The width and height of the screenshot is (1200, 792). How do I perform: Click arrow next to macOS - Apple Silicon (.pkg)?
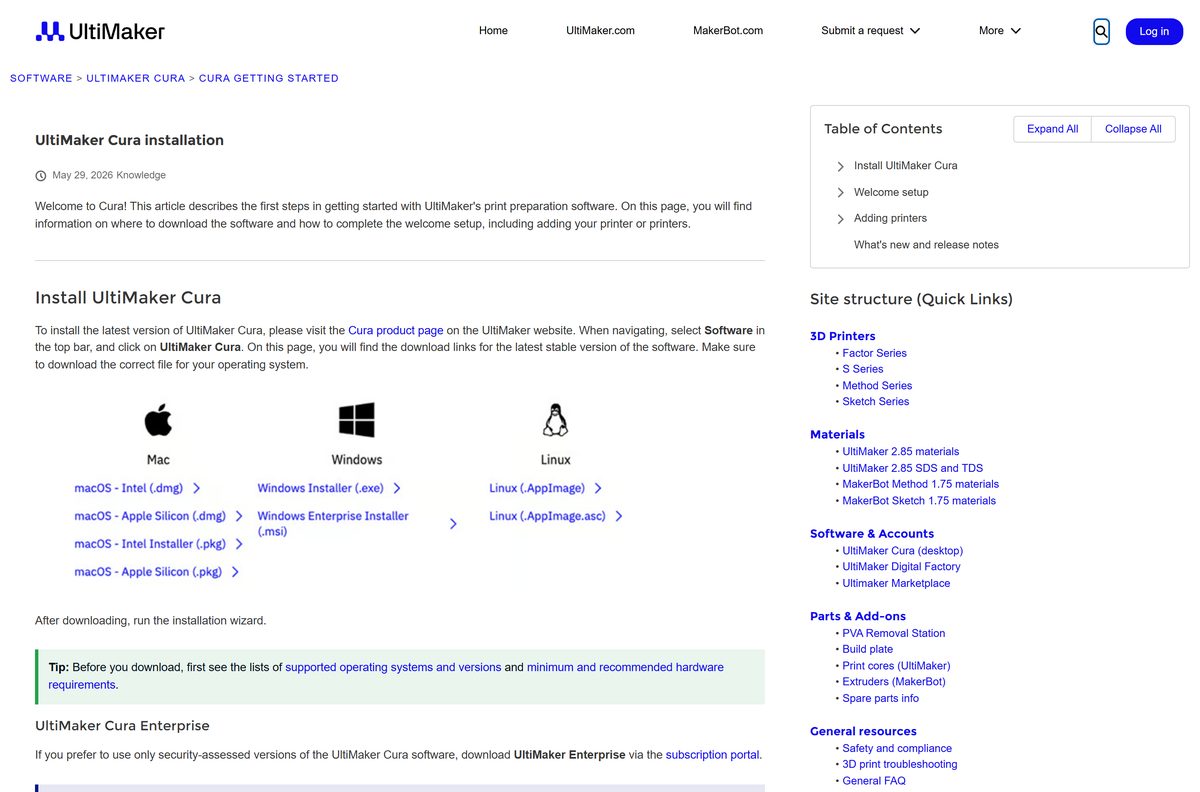(x=235, y=572)
